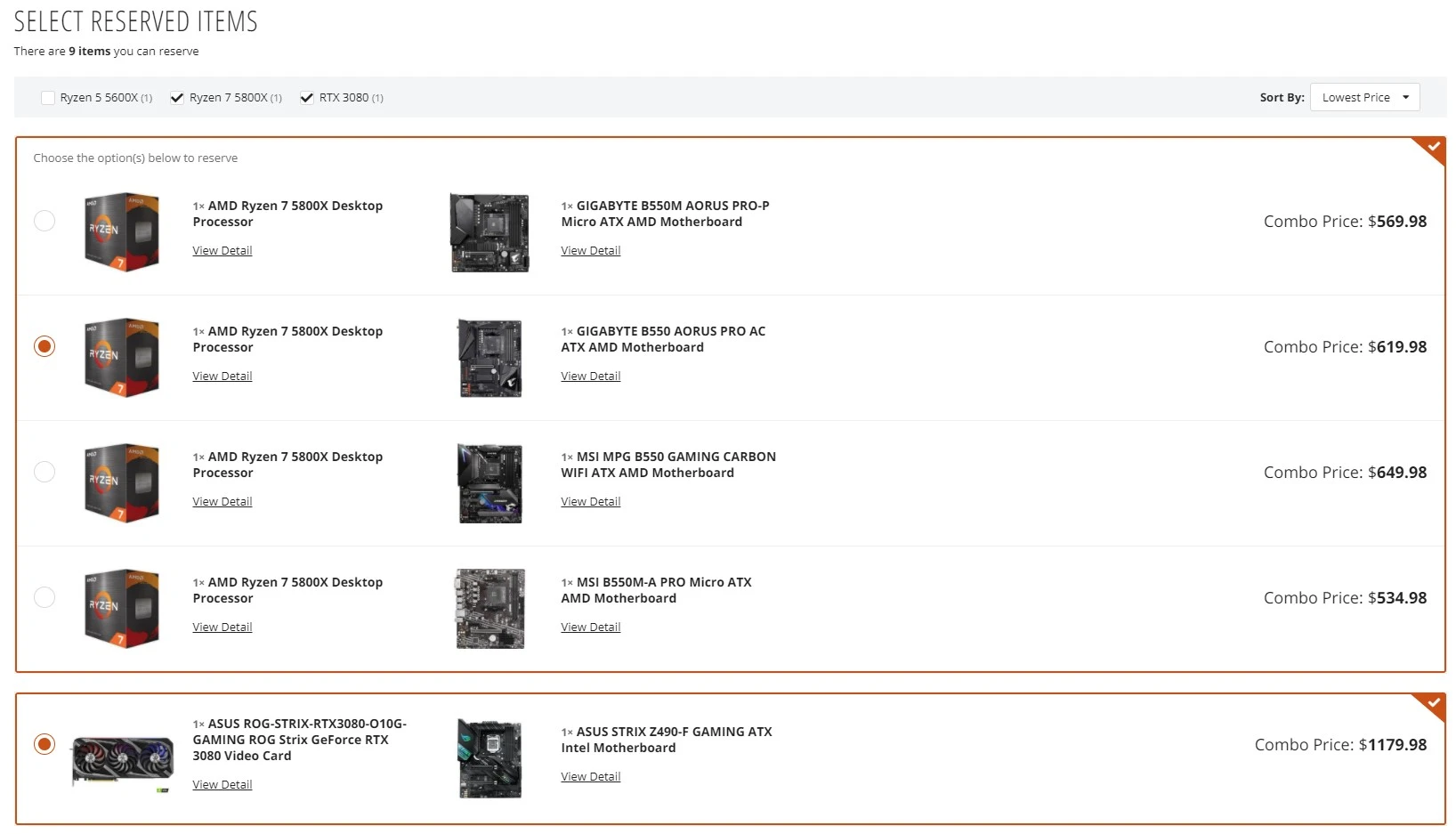Image resolution: width=1456 pixels, height=834 pixels.
Task: Select the GIGABYTE B550M AORUS PRO-P combo radio button
Action: [x=44, y=221]
